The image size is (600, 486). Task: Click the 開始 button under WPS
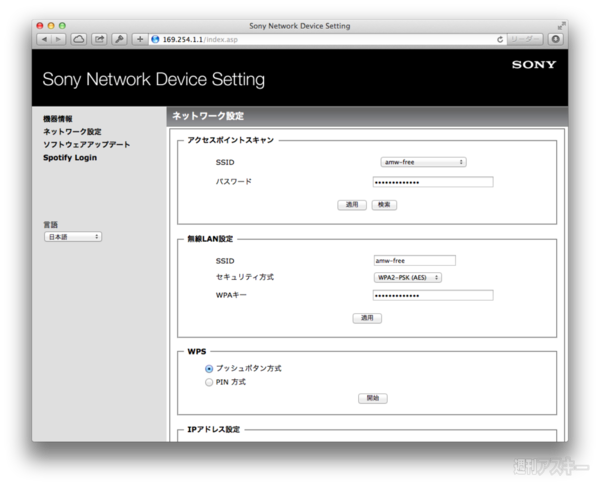pos(372,398)
